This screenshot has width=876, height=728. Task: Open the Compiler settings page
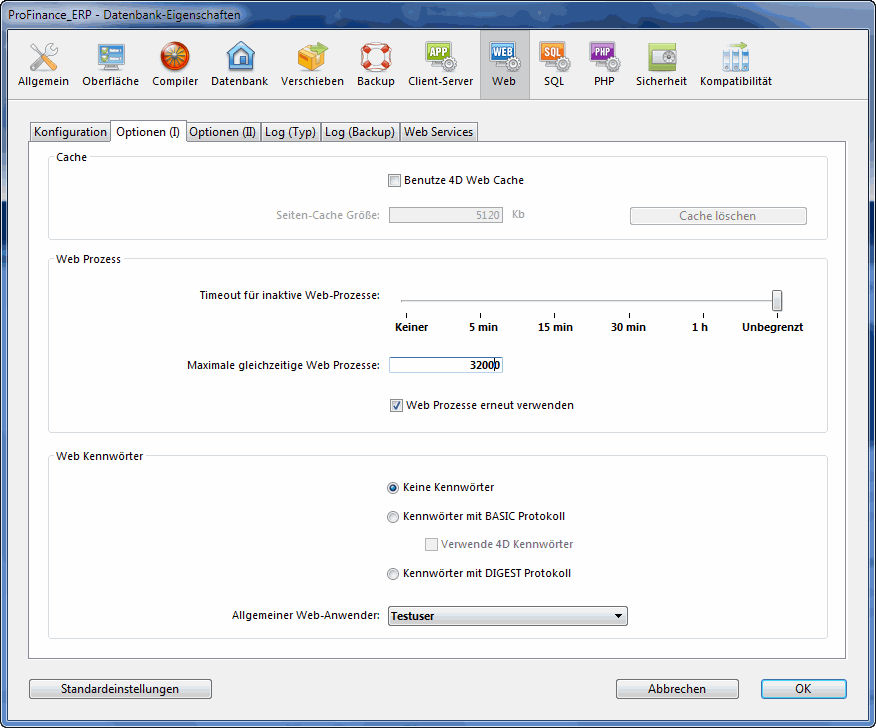click(175, 64)
